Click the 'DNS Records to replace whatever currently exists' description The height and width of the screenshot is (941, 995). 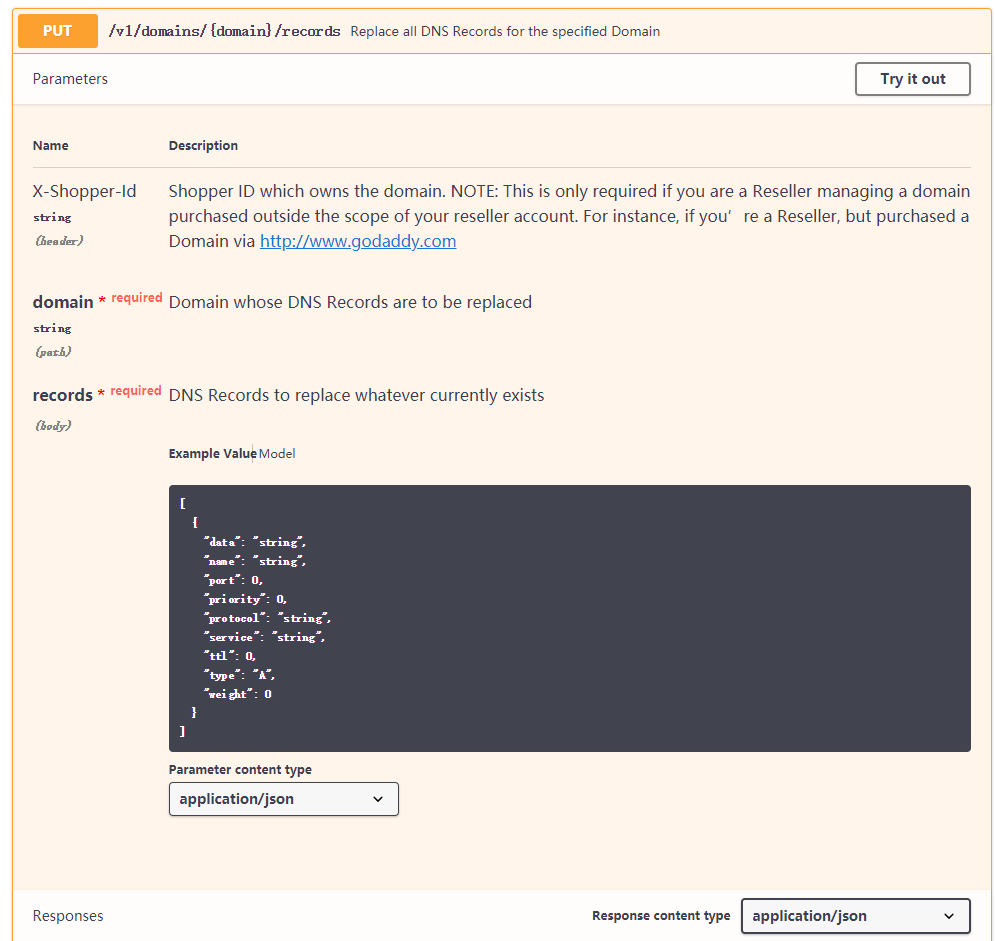point(357,395)
